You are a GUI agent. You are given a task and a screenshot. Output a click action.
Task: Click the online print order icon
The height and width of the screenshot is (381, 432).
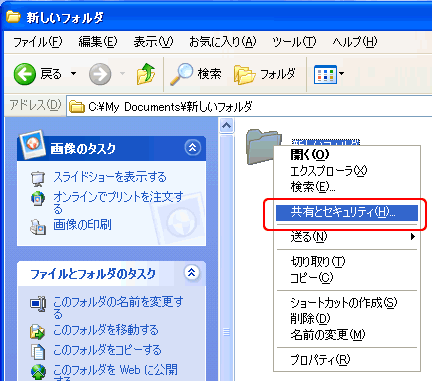(x=37, y=199)
